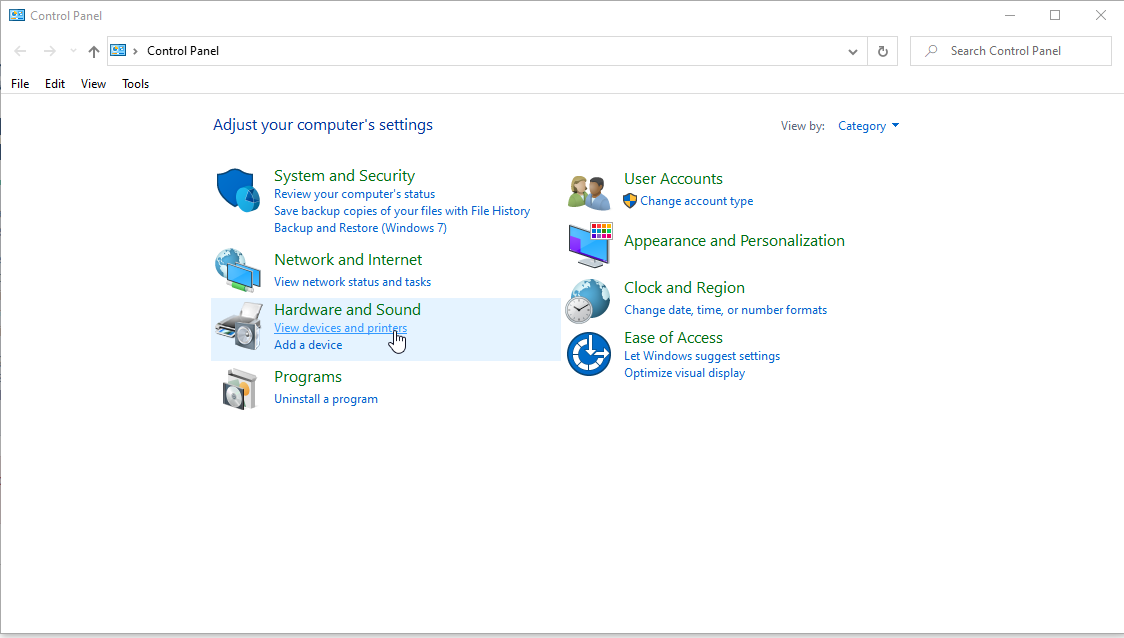Refresh the Control Panel view

coord(882,51)
